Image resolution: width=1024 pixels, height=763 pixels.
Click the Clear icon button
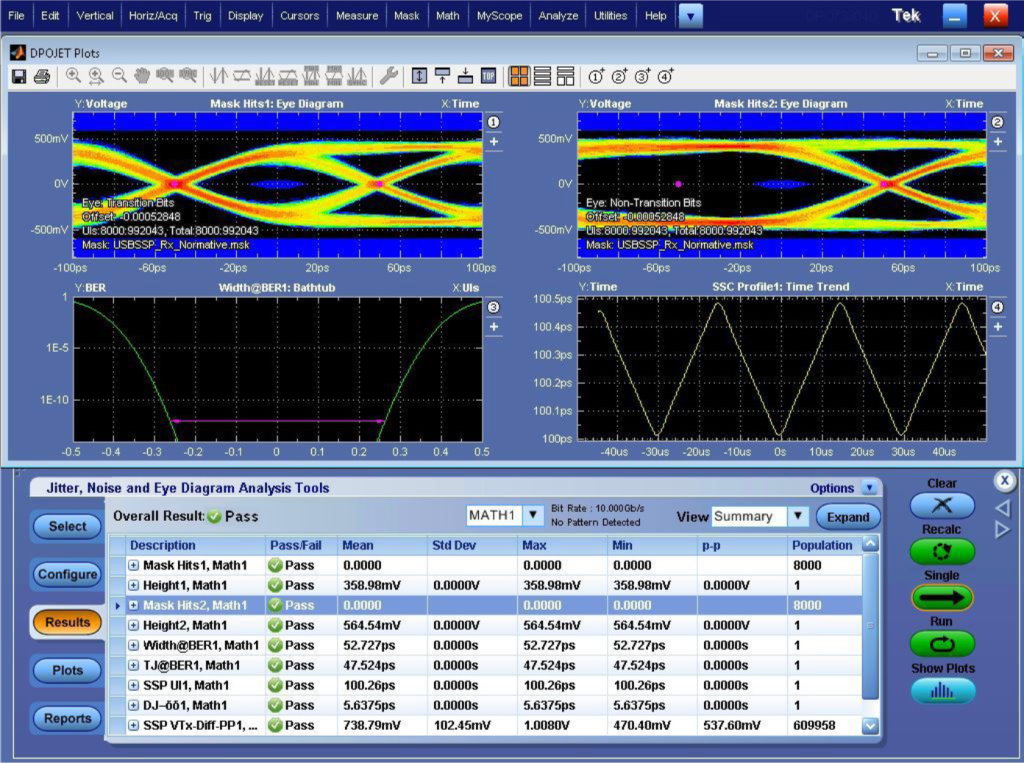click(942, 505)
